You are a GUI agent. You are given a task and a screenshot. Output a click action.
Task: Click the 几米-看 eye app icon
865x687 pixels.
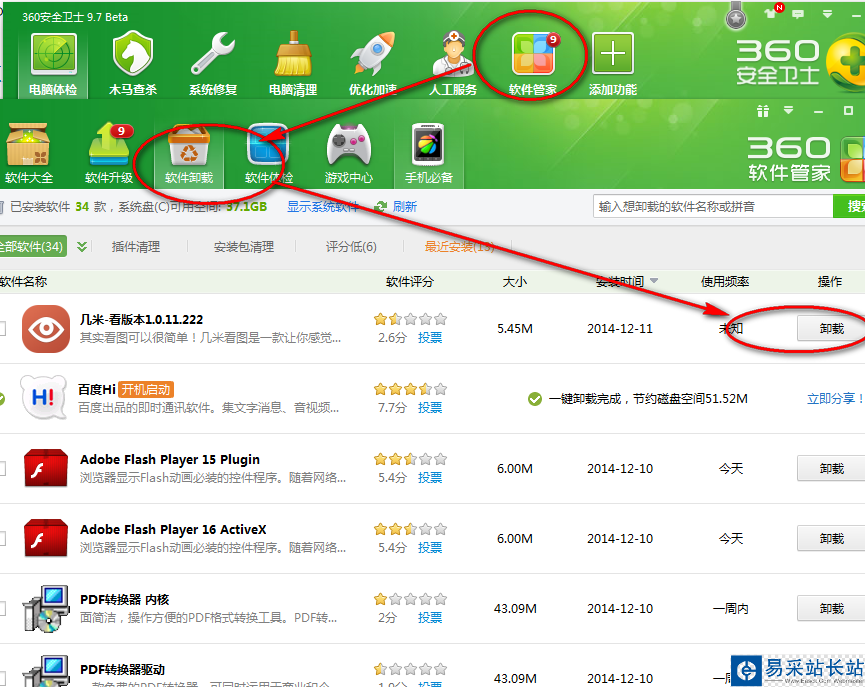coord(46,329)
